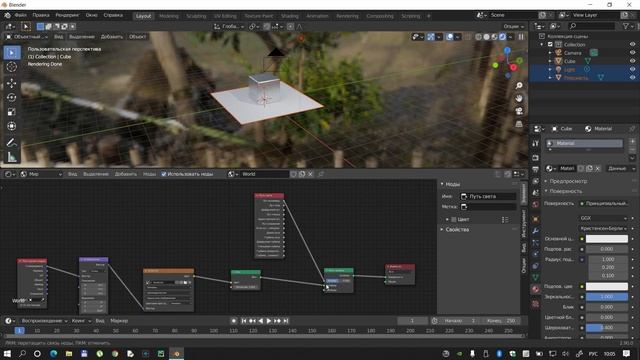The height and width of the screenshot is (360, 640).
Task: Select the Transform tool
Action: 12,126
